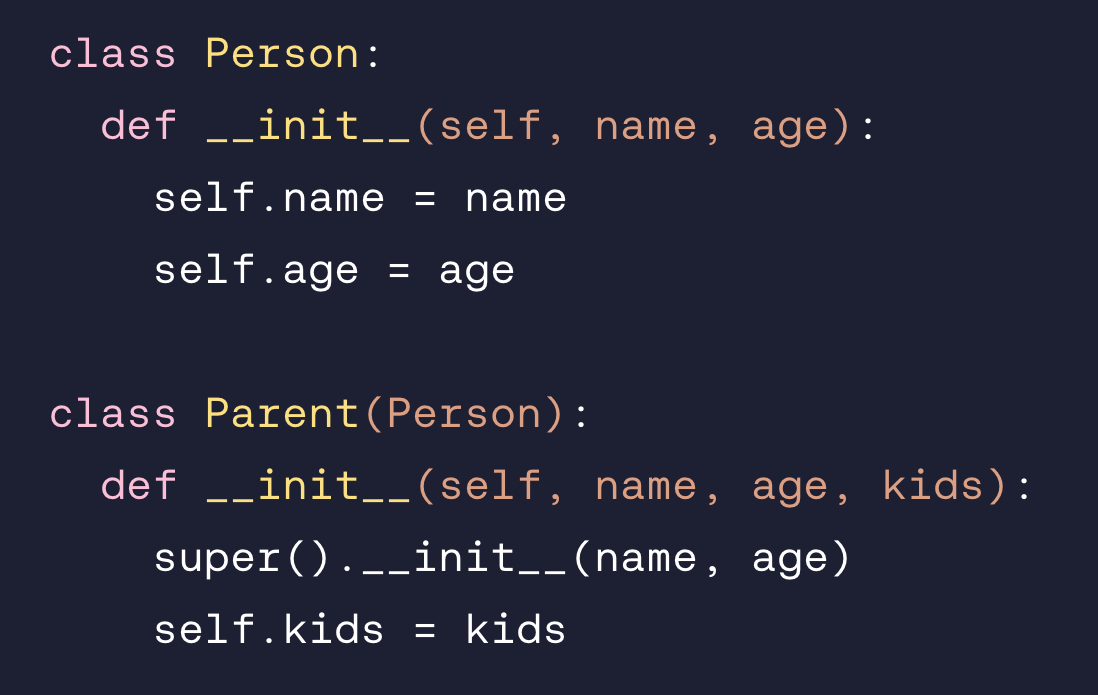This screenshot has width=1098, height=695.
Task: Click 'Person' base class inside Parent's parentheses
Action: (464, 414)
